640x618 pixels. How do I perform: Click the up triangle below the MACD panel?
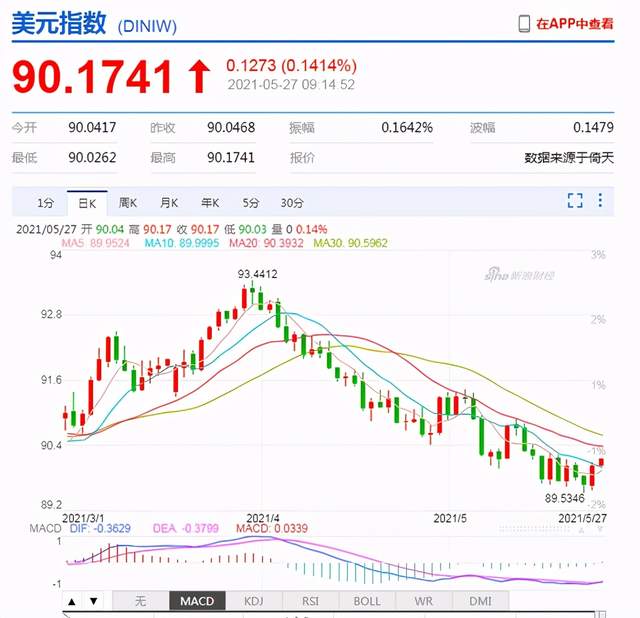coord(72,601)
